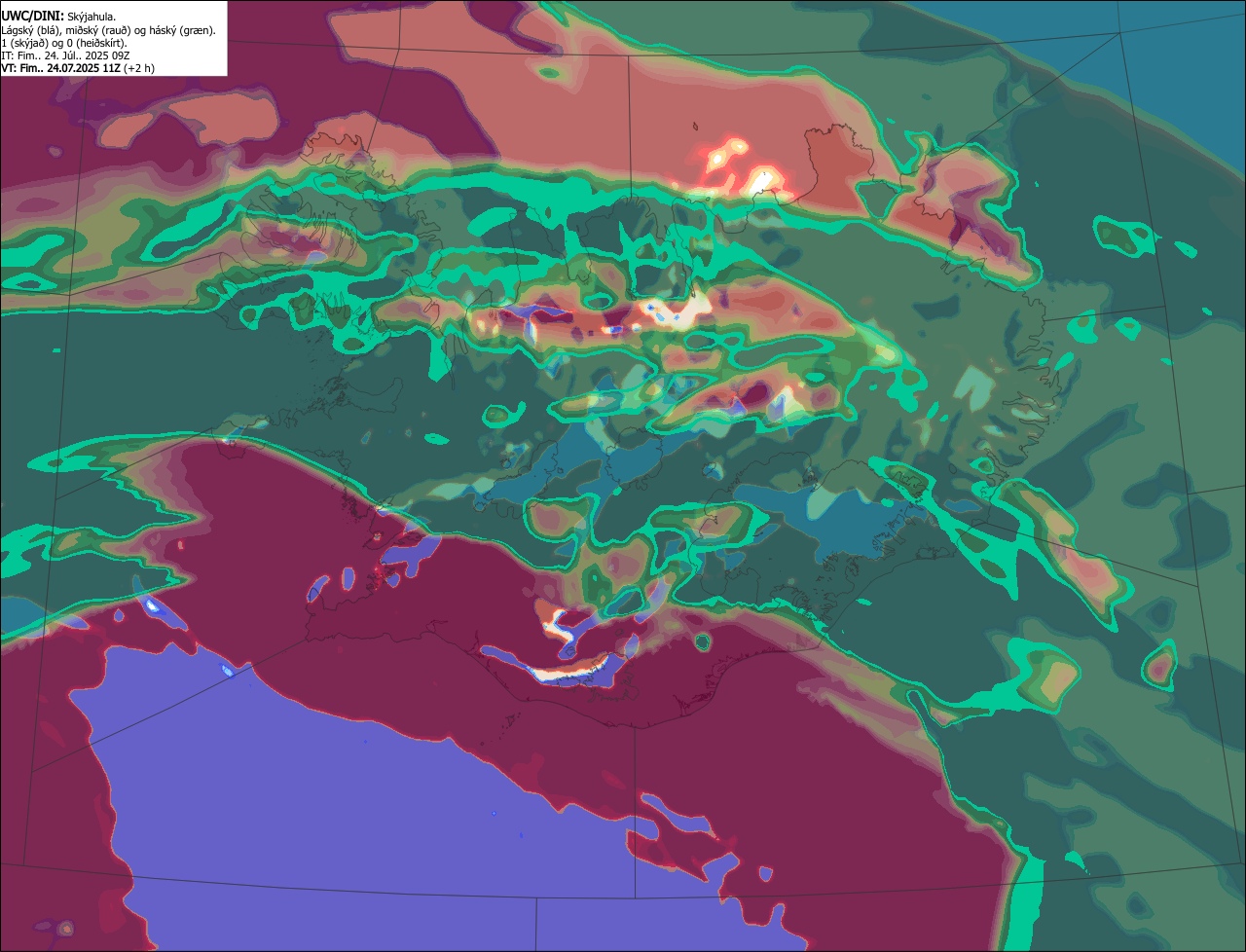The image size is (1246, 952).
Task: Click the "Lágský (blá), miðský (rauð)" legend line
Action: [x=109, y=30]
